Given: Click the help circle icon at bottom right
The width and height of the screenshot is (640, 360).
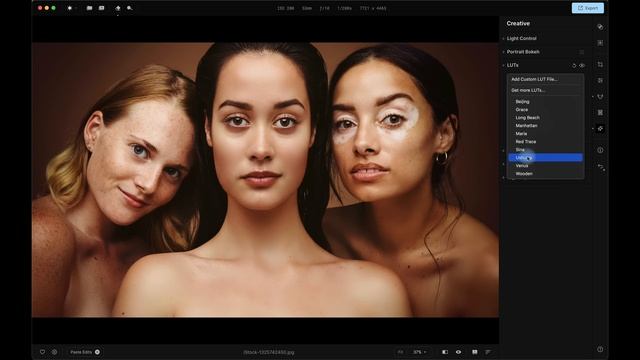Looking at the screenshot, I should coord(600,349).
